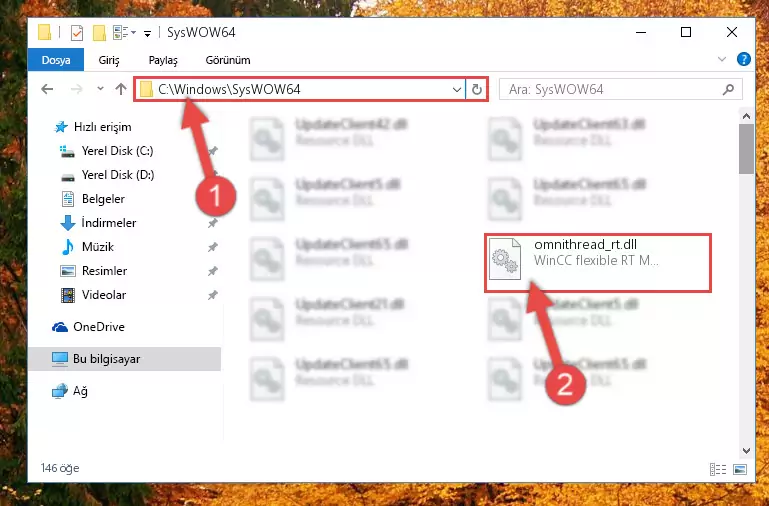
Task: Open Videolar folder in sidebar
Action: coord(103,295)
